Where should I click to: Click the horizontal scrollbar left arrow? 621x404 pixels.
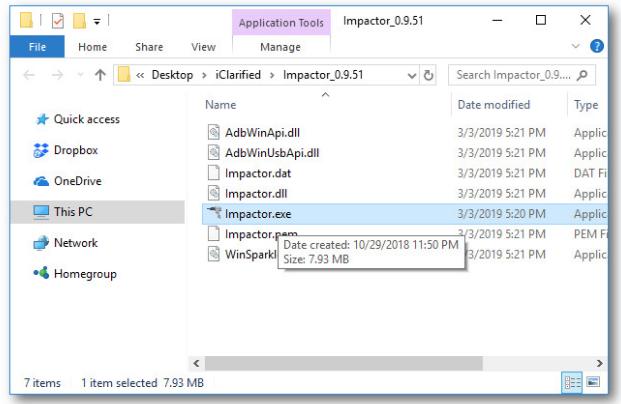coord(196,363)
